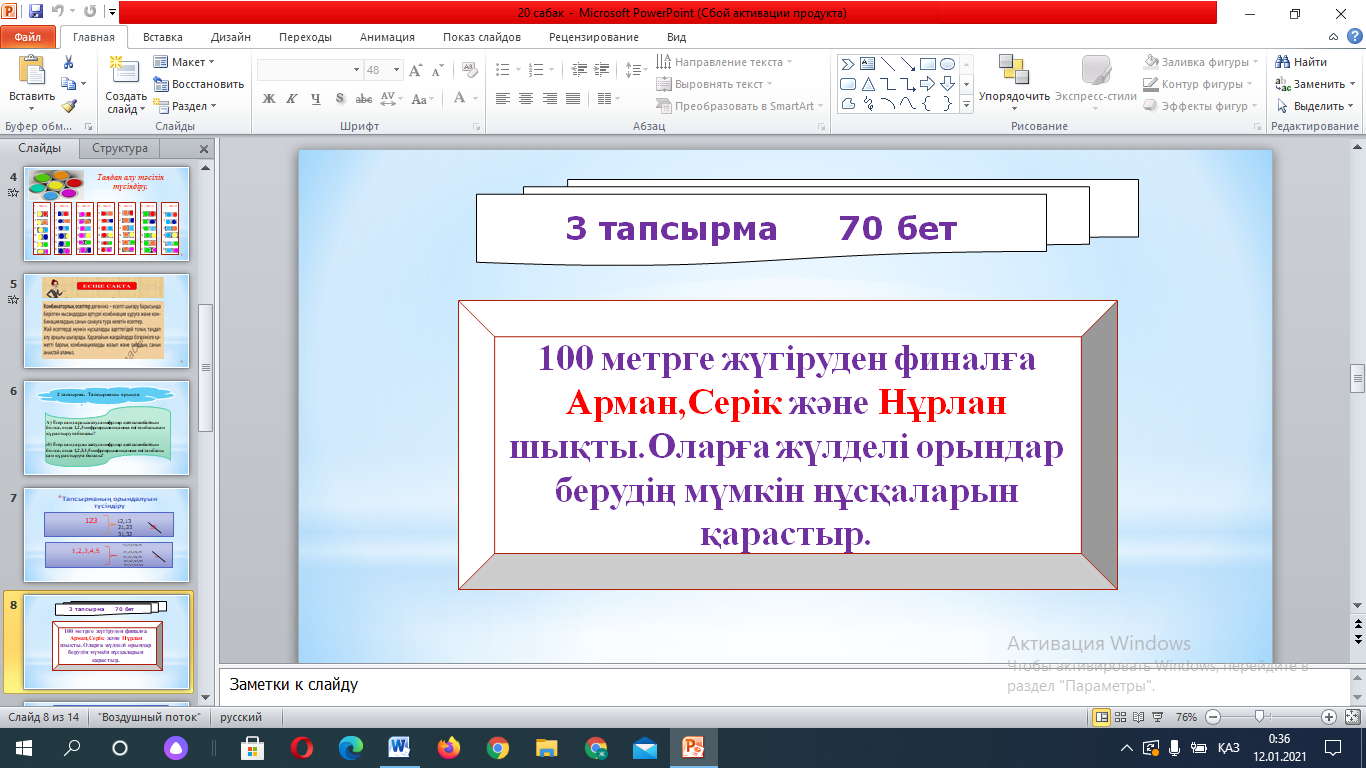Align text left
This screenshot has width=1366, height=768.
point(503,99)
